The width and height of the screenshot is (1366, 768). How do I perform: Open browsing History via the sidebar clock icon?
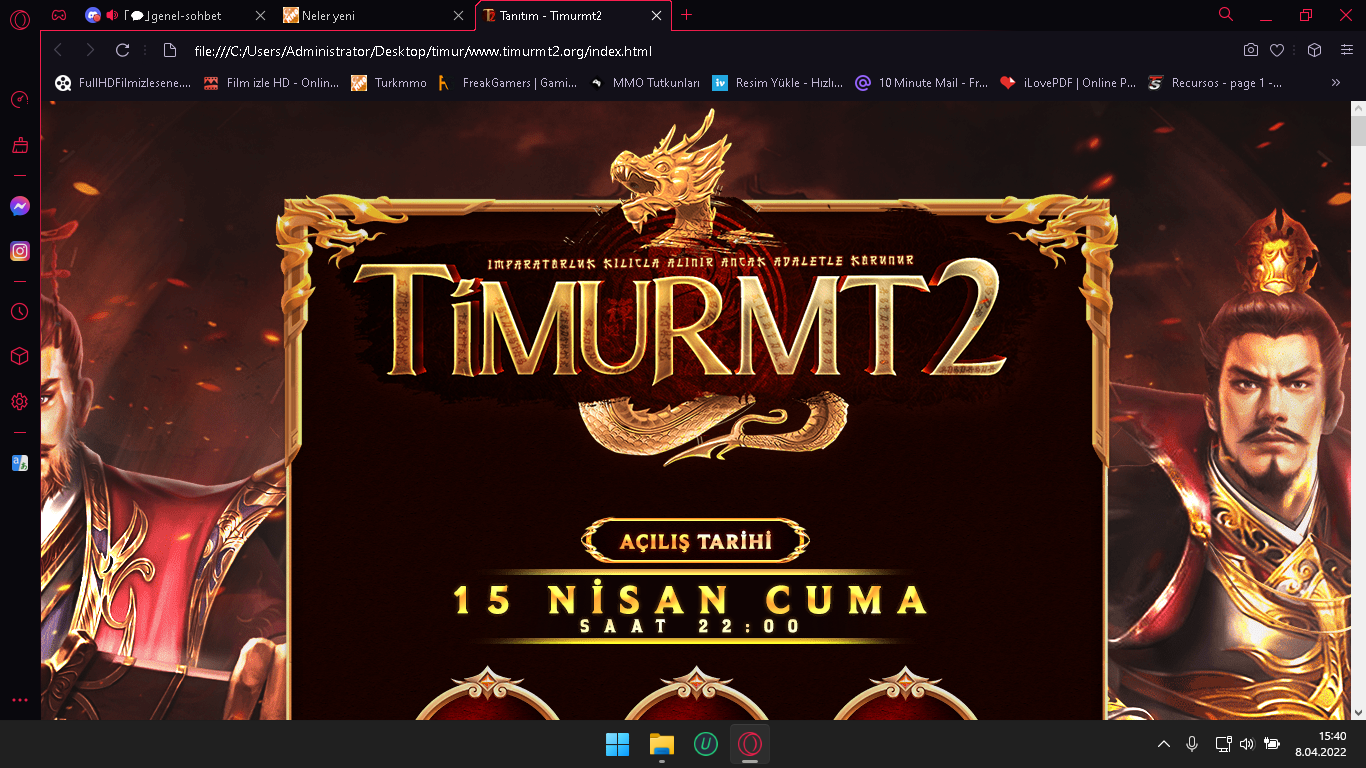click(x=19, y=311)
